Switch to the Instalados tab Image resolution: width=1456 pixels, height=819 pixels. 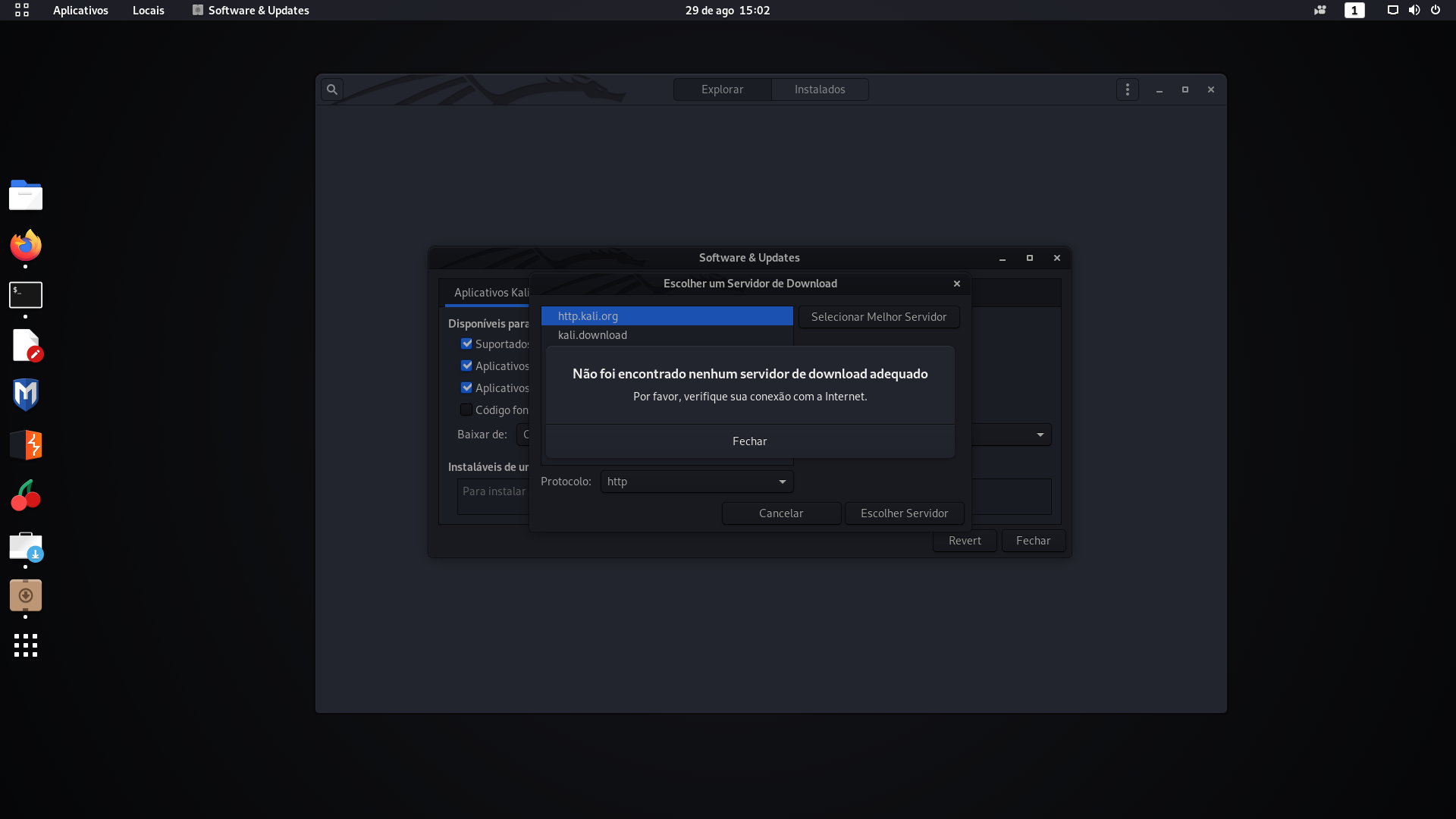point(820,89)
